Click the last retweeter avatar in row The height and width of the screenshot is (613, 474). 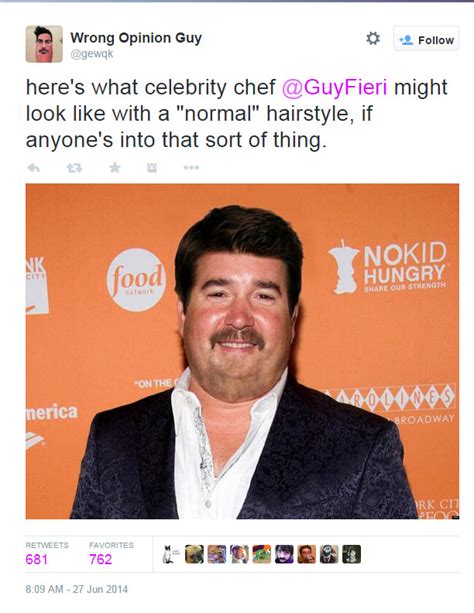(352, 554)
